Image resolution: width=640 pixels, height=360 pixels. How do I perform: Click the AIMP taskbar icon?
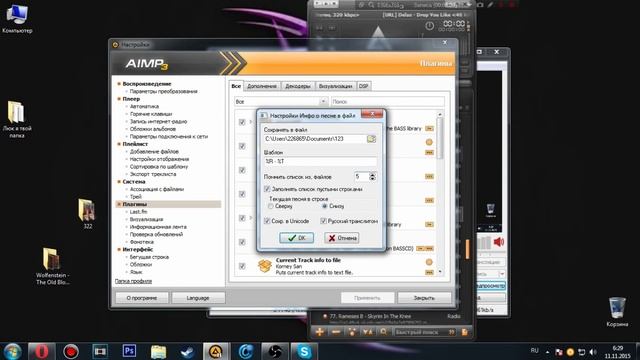(216, 351)
